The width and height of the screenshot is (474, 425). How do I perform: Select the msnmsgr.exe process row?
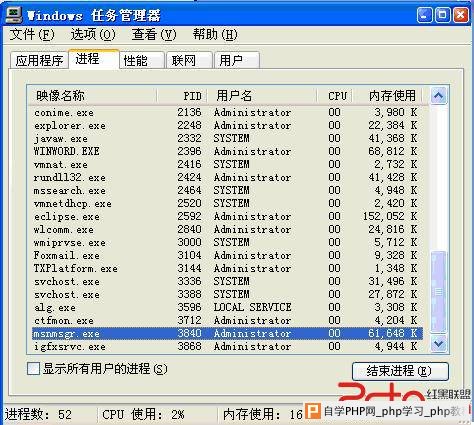coord(227,333)
